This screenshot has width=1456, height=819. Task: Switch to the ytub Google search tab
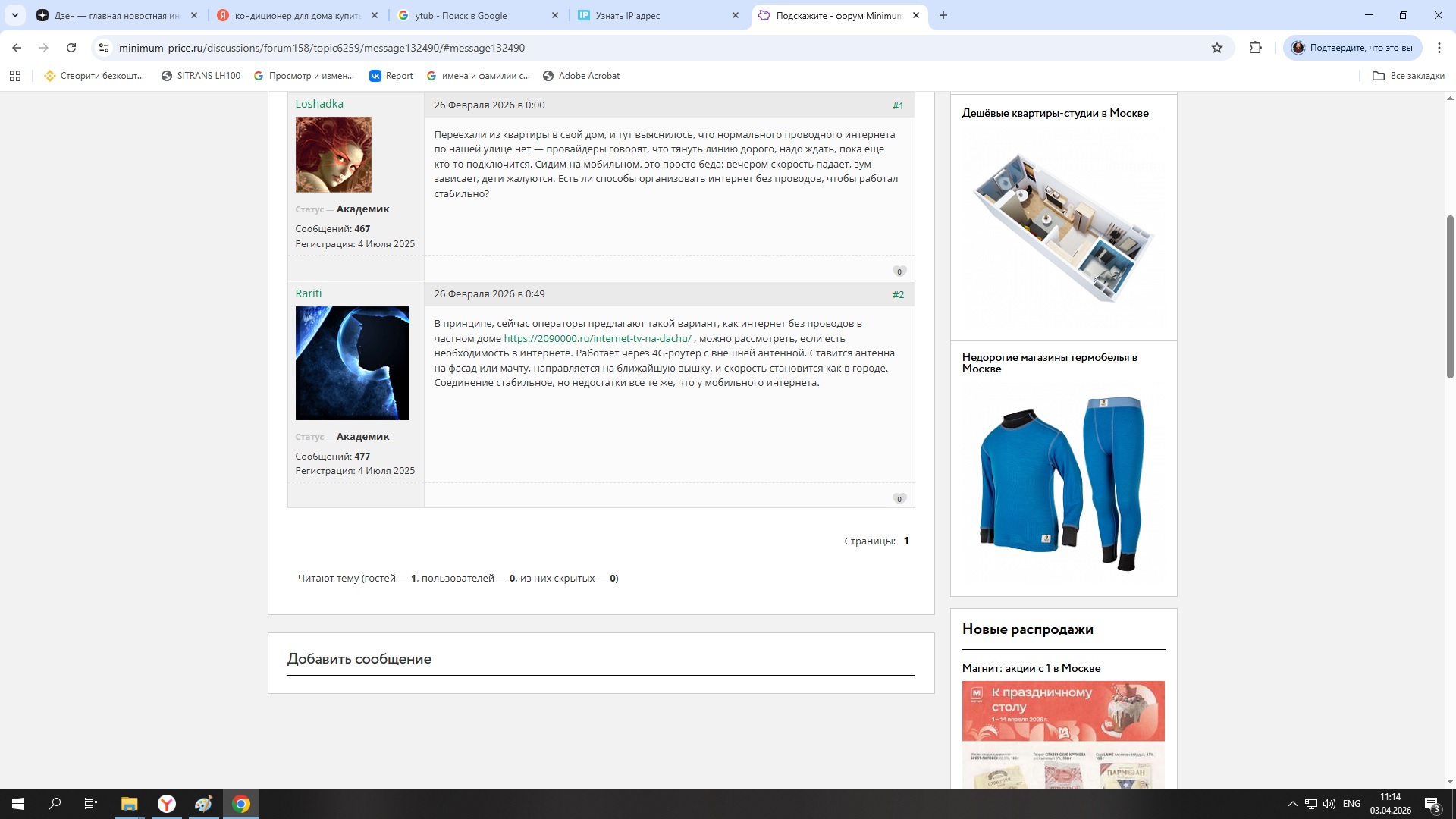click(x=470, y=15)
